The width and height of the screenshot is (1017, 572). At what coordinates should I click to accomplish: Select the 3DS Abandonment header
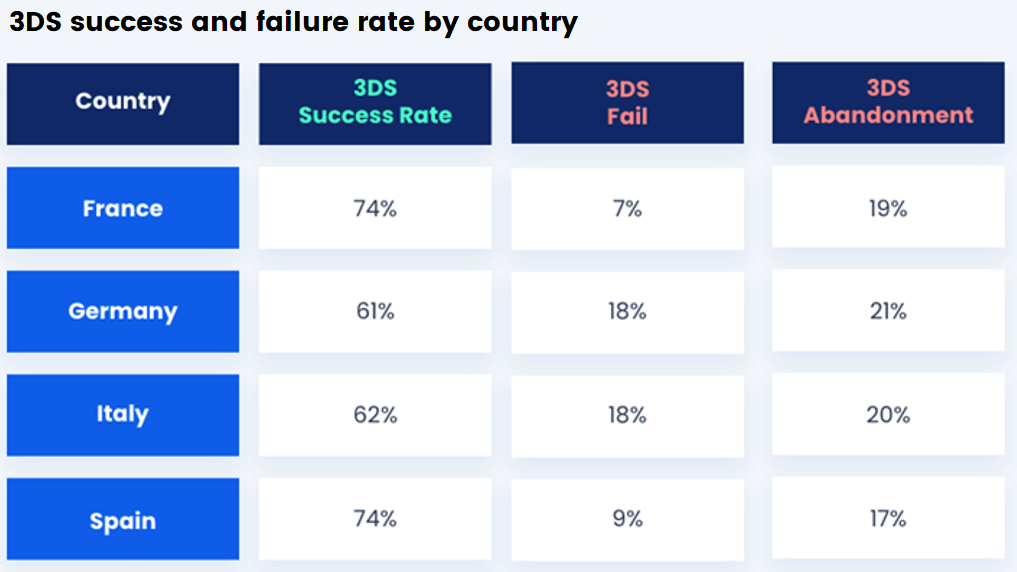coord(888,102)
